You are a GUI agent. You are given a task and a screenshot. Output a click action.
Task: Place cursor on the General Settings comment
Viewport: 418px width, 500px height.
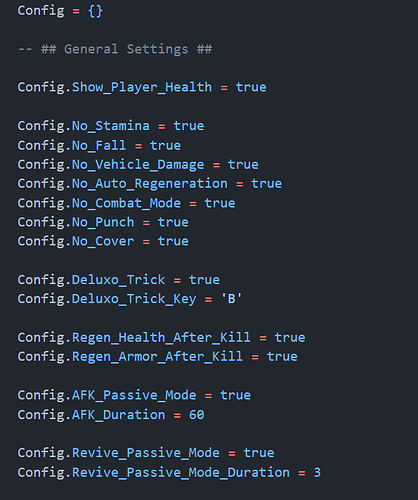coord(115,49)
